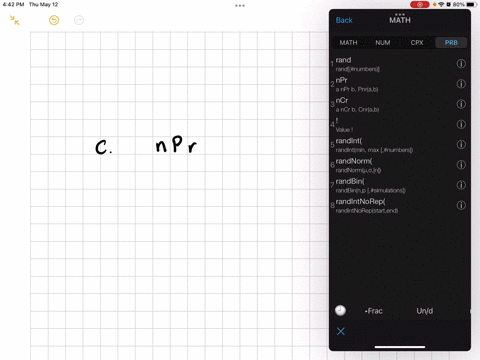Screen dimensions: 480x360
Task: Tap the Un/d fraction button
Action: (425, 311)
